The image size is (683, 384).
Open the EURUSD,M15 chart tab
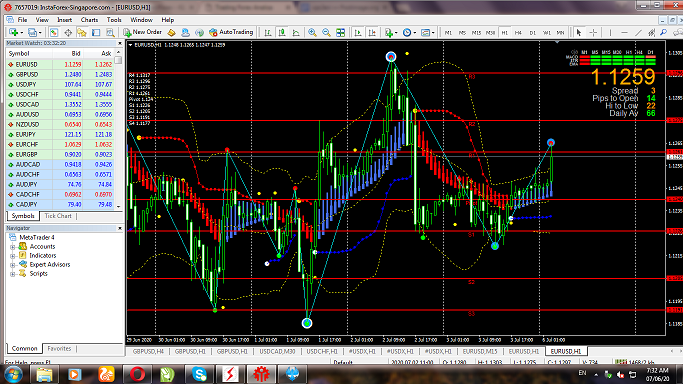(x=480, y=351)
